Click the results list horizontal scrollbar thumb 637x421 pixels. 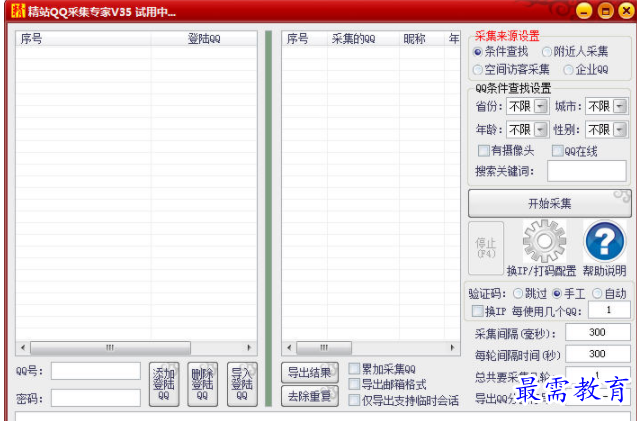(x=324, y=348)
